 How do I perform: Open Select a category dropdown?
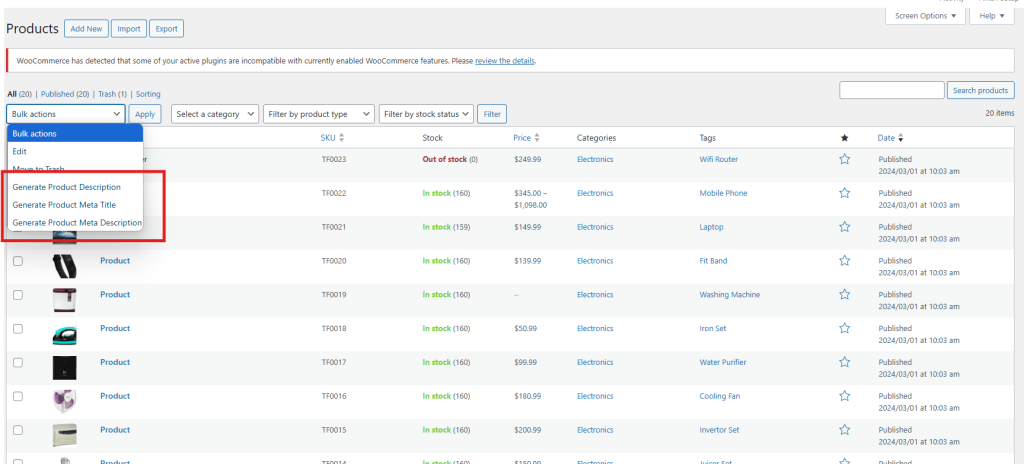click(x=216, y=114)
